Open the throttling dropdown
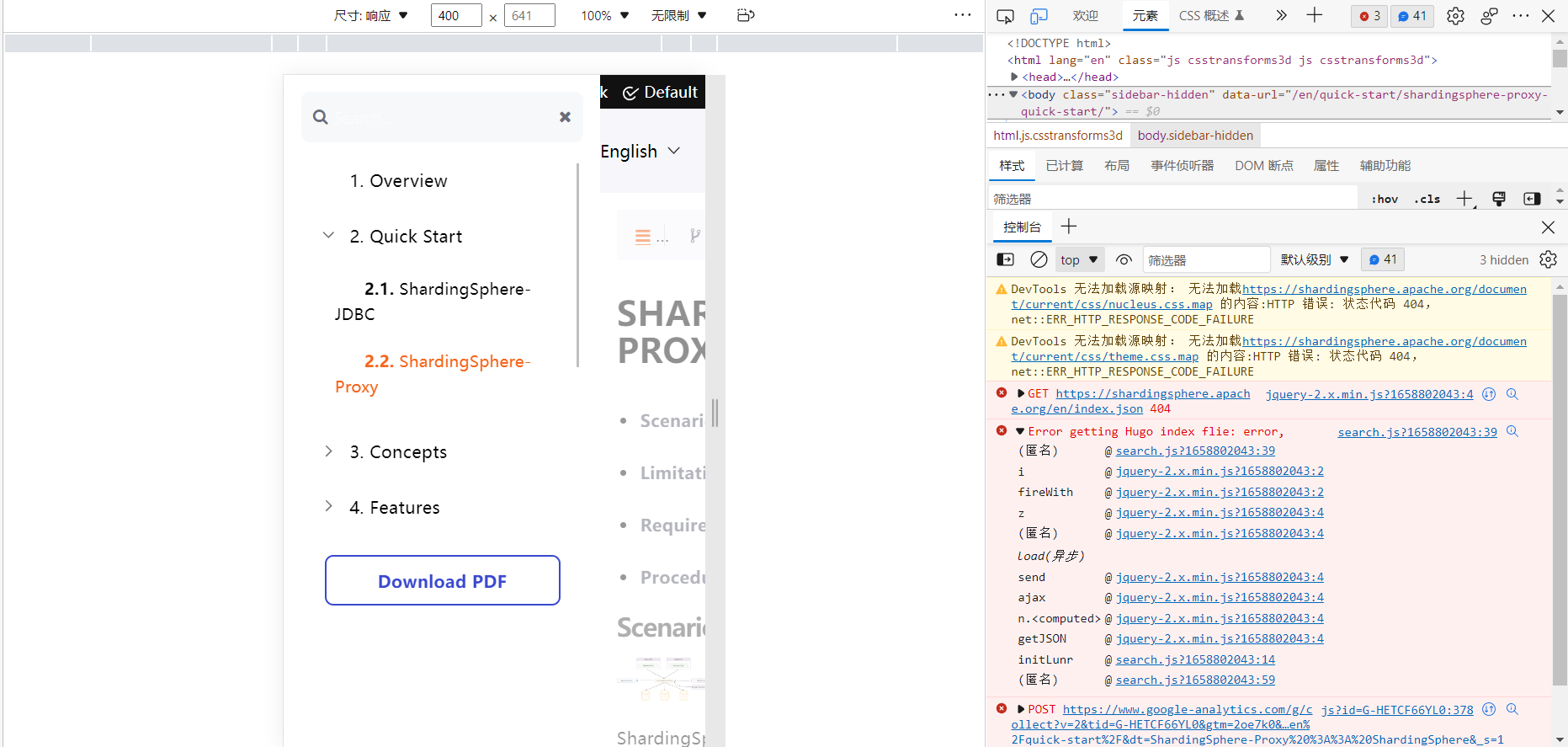The width and height of the screenshot is (1568, 747). tap(679, 15)
